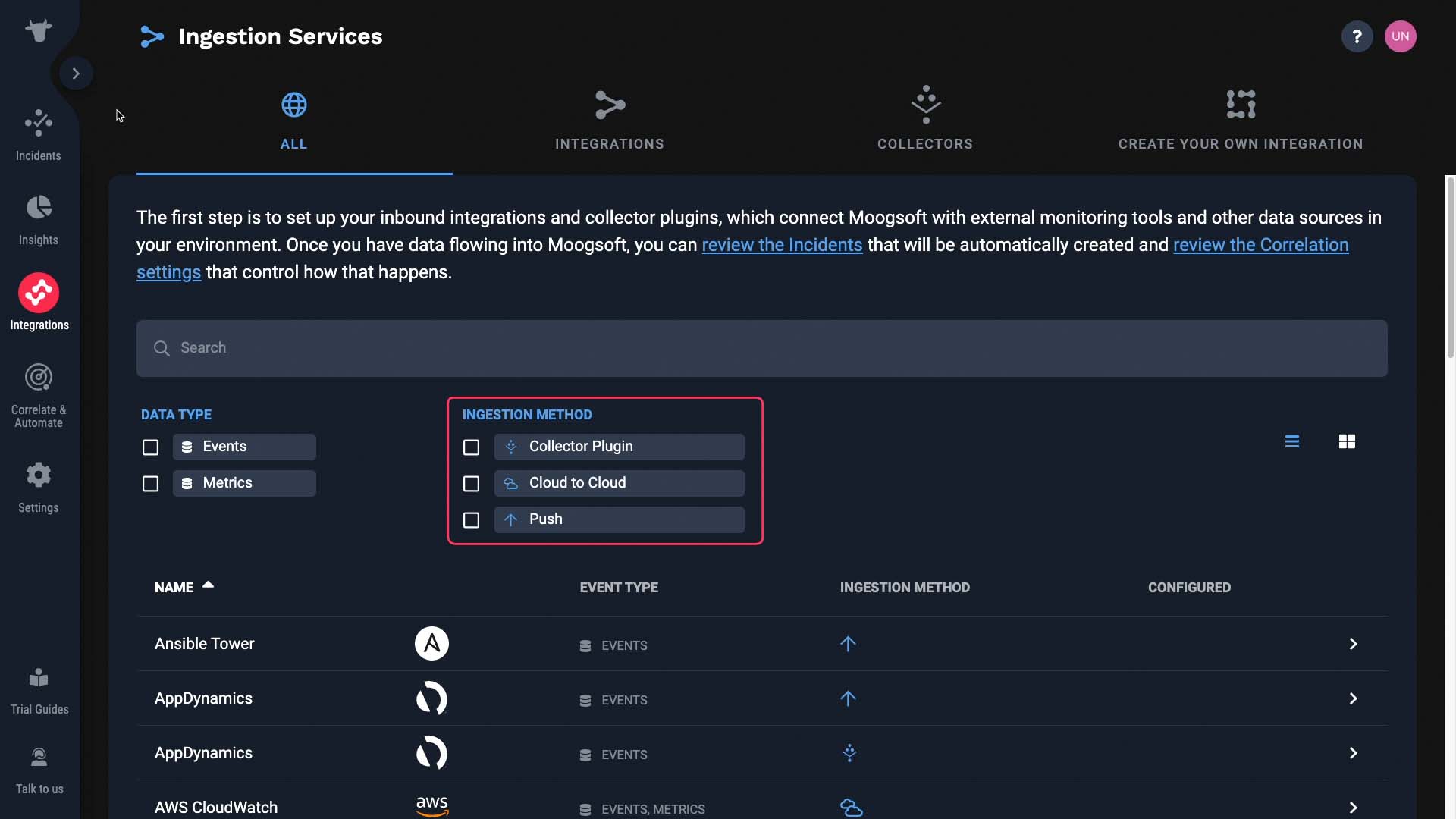Check the Push ingestion filter
The image size is (1456, 819).
coord(471,520)
